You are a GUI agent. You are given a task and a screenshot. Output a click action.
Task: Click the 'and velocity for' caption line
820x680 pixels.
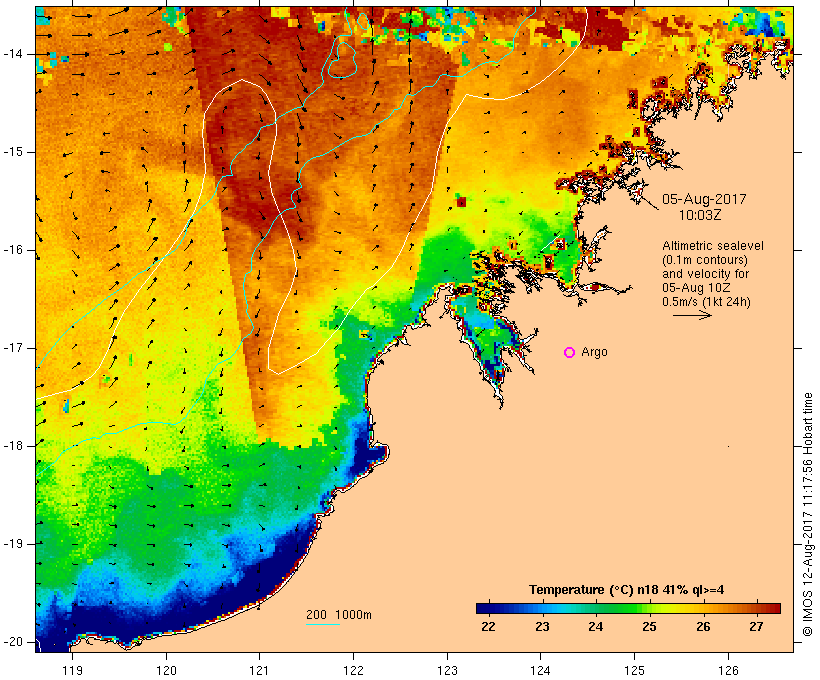pyautogui.click(x=705, y=274)
